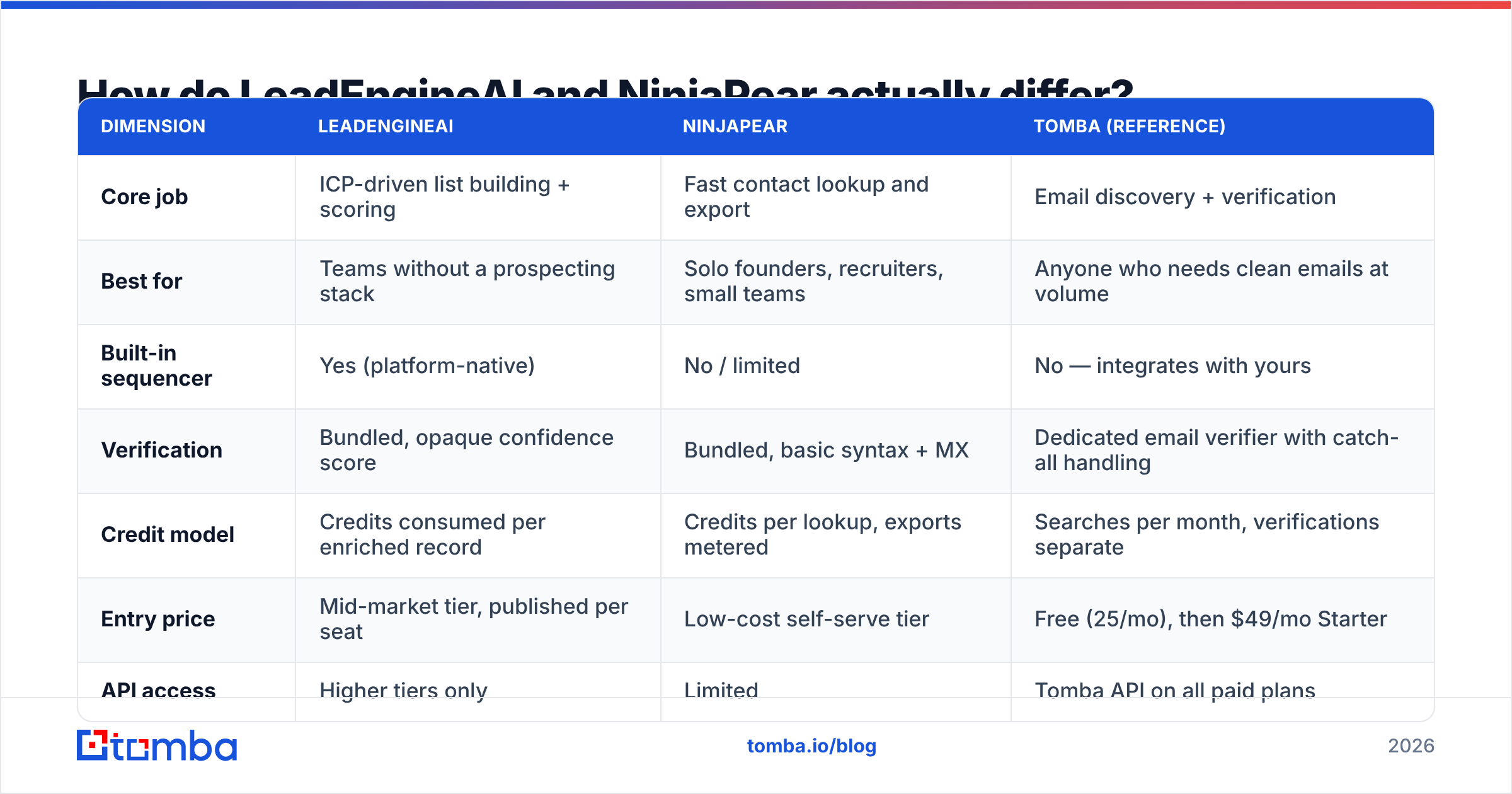Click the Tomba logo
1512x794 pixels.
(157, 745)
